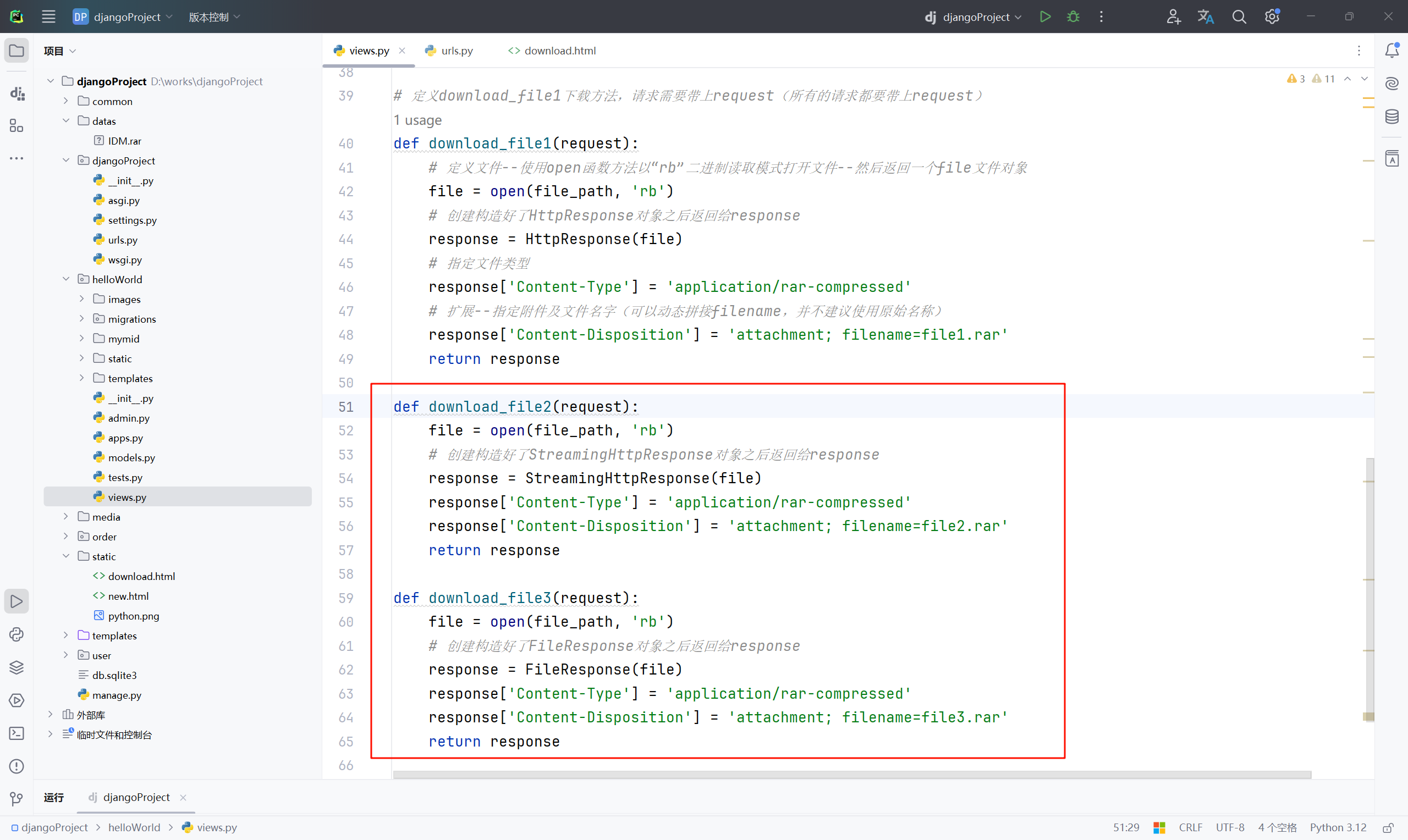Click CRLF line separator in status bar
Screen dimensions: 1408x840
pyautogui.click(x=1191, y=827)
